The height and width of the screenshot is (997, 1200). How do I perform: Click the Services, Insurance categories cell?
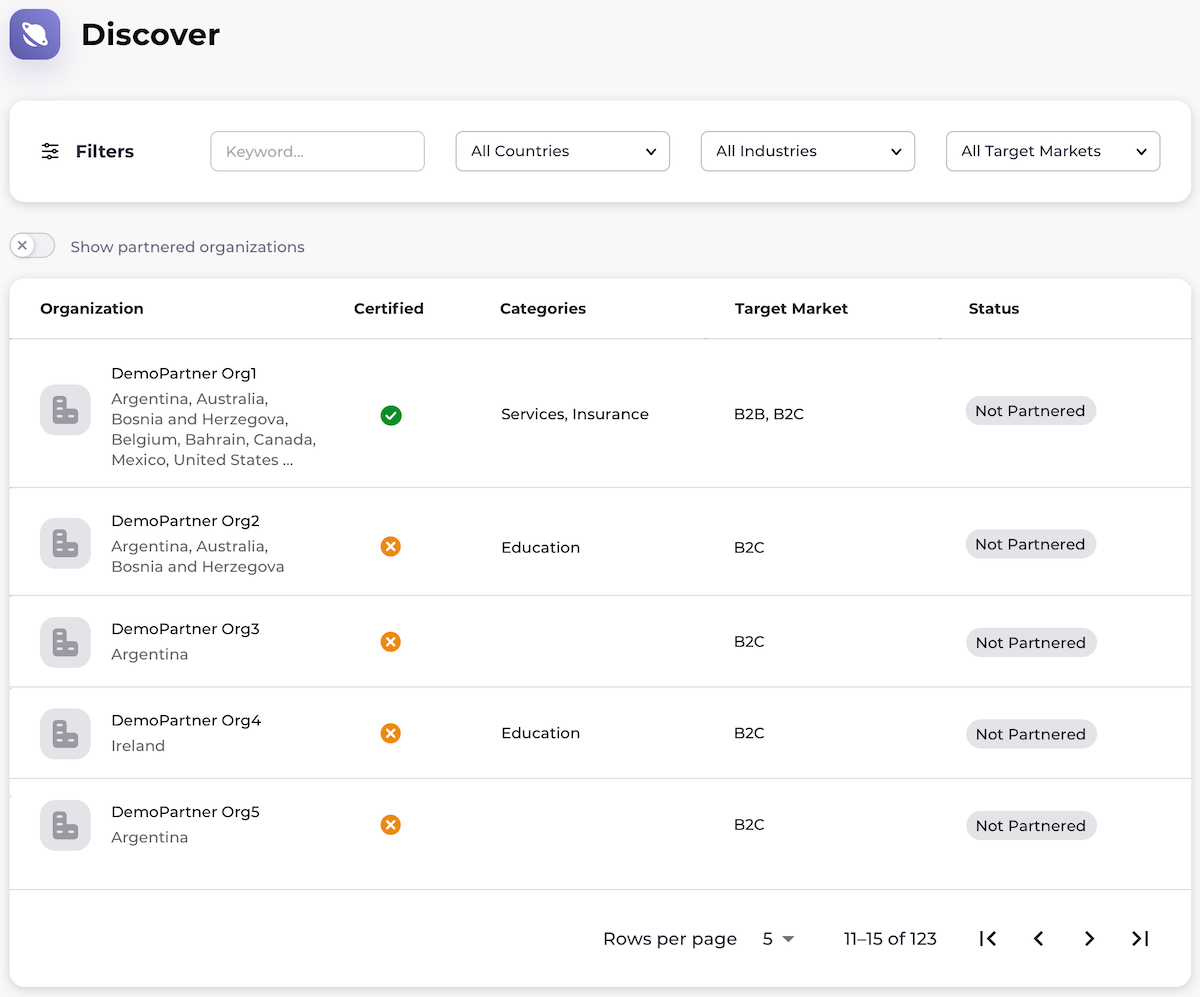[x=575, y=414]
